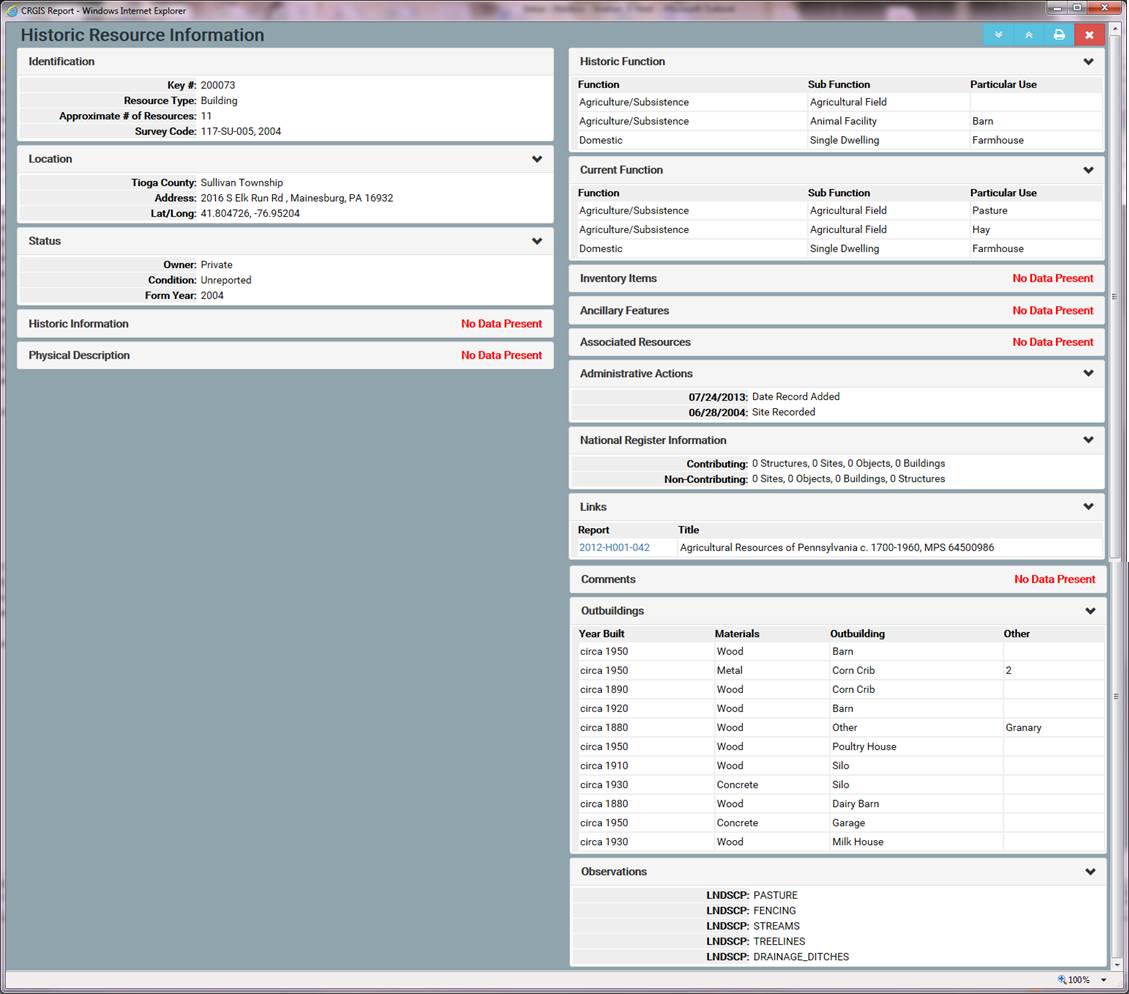The height and width of the screenshot is (994, 1129).
Task: Open the zoom level dropdown arrow
Action: coord(1104,980)
